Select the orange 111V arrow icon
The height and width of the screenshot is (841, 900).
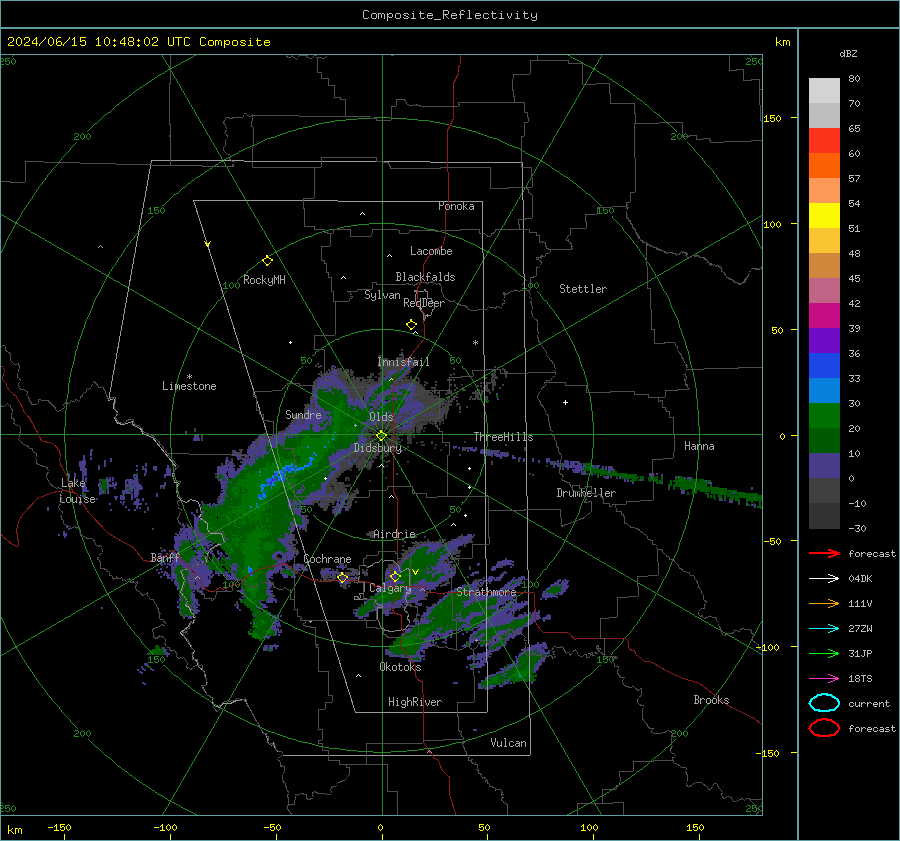tap(824, 603)
